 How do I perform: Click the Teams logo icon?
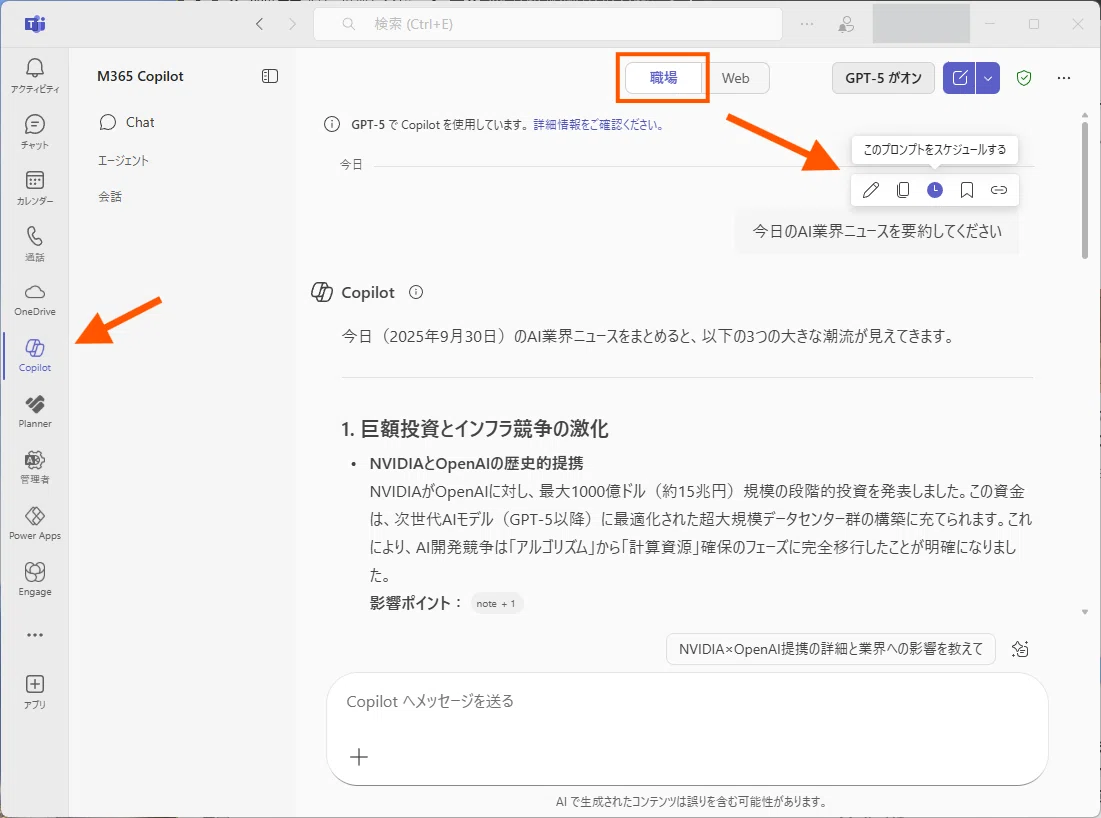[34, 25]
